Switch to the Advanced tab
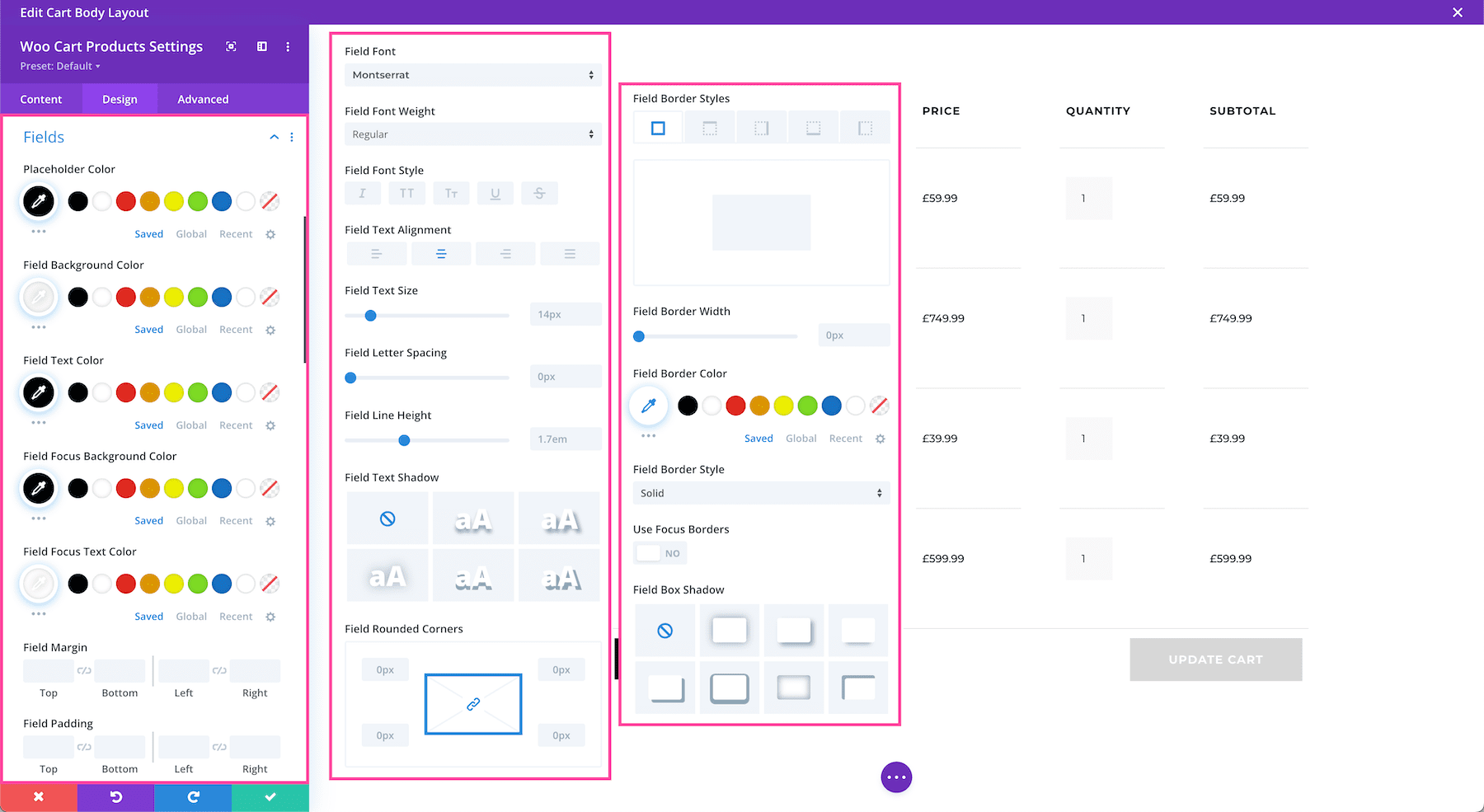Viewport: 1484px width, 812px height. (x=202, y=99)
